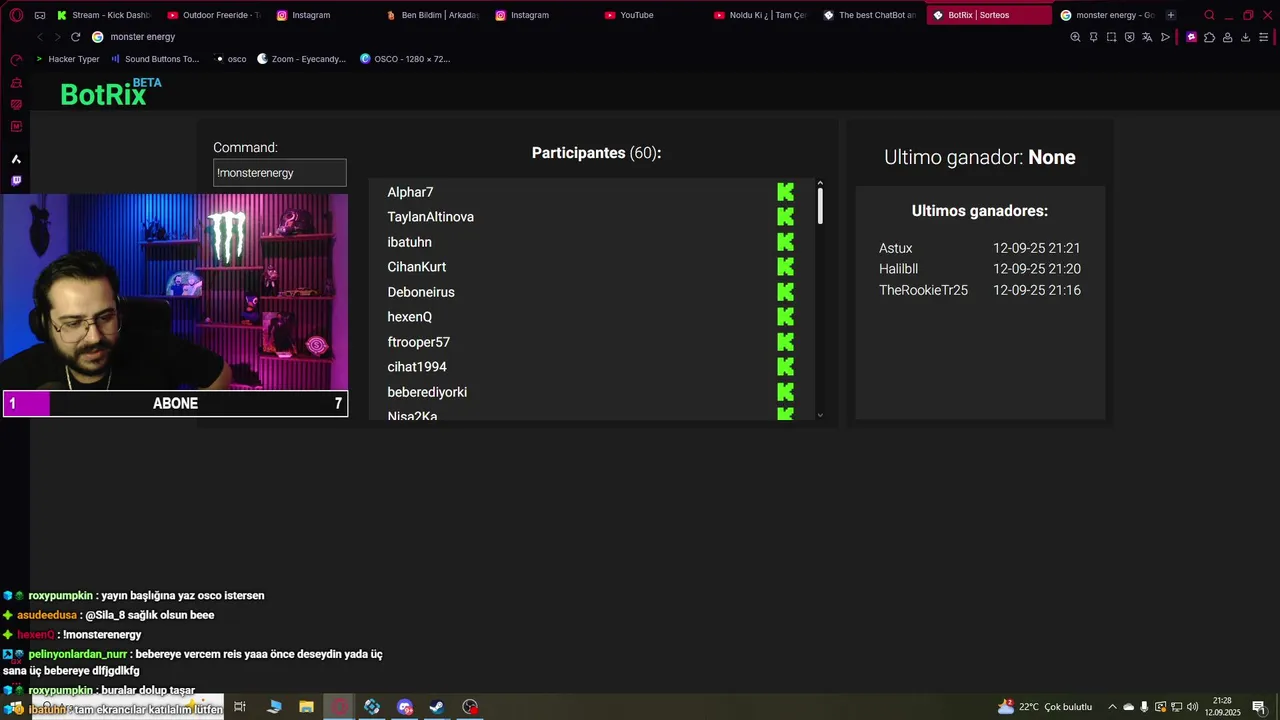Take a snapshot with the capture icon
This screenshot has height=720, width=1280.
pos(1112,37)
